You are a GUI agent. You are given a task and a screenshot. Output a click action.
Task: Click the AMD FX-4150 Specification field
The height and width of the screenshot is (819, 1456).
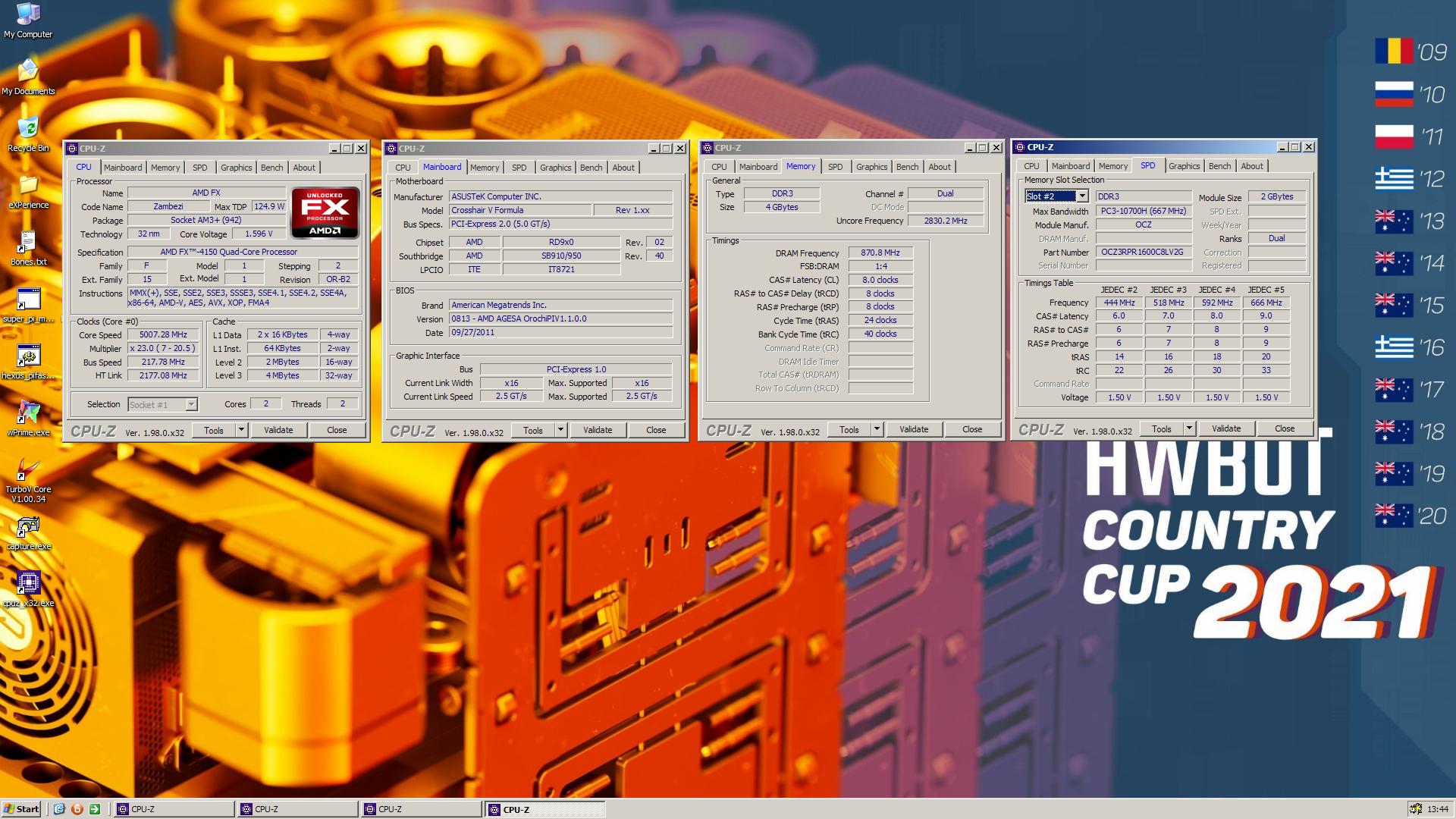[x=243, y=252]
